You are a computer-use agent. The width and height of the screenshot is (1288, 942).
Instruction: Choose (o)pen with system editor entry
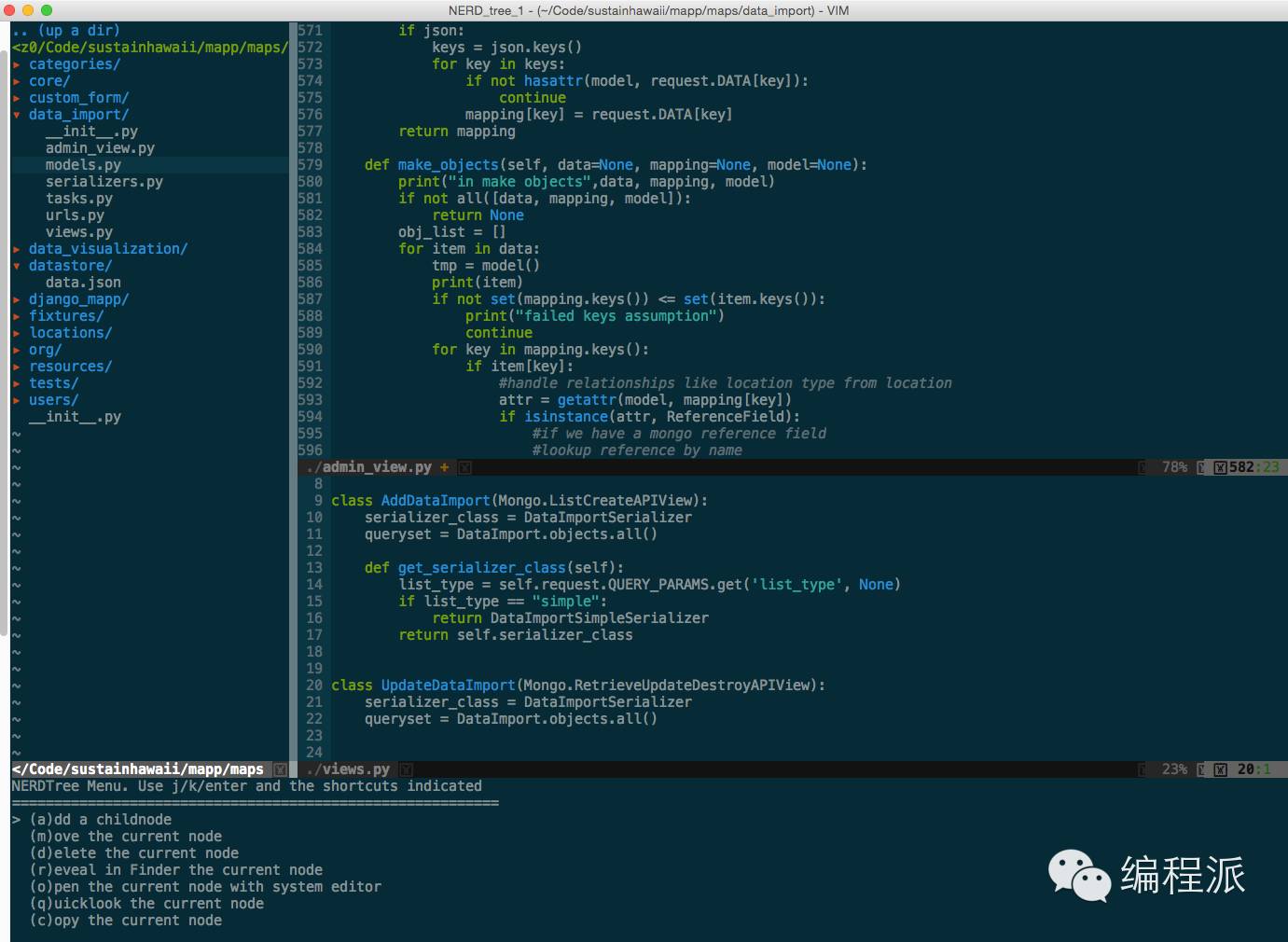coord(205,887)
